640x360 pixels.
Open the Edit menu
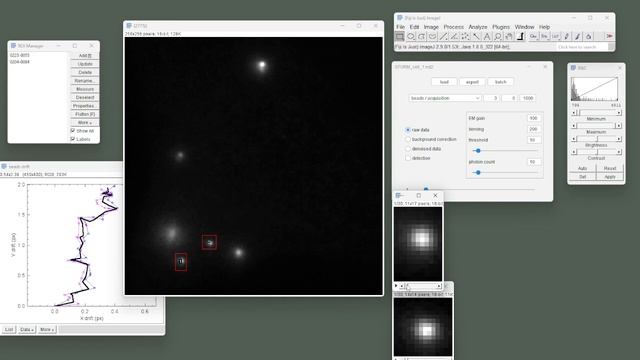(x=414, y=27)
